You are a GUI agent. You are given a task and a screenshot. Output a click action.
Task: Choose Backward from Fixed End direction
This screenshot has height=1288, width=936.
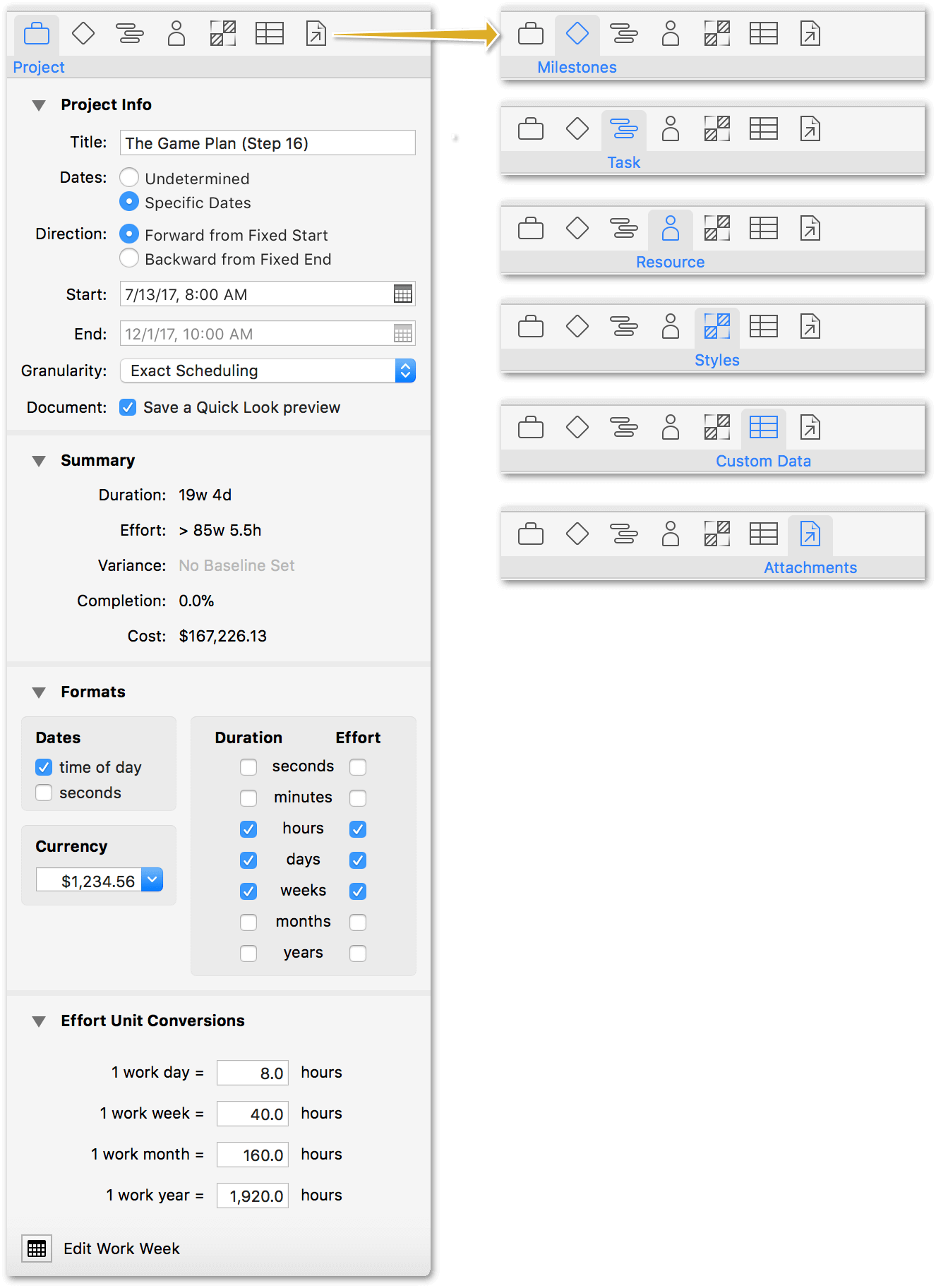129,258
